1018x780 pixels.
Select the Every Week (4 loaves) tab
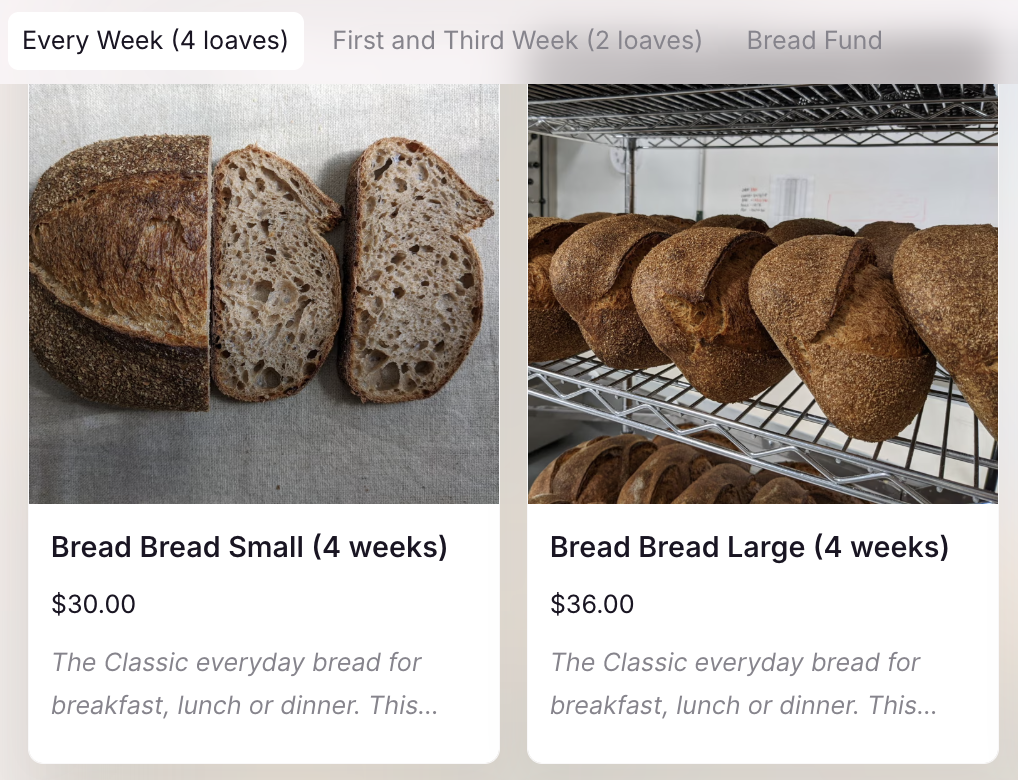point(155,41)
